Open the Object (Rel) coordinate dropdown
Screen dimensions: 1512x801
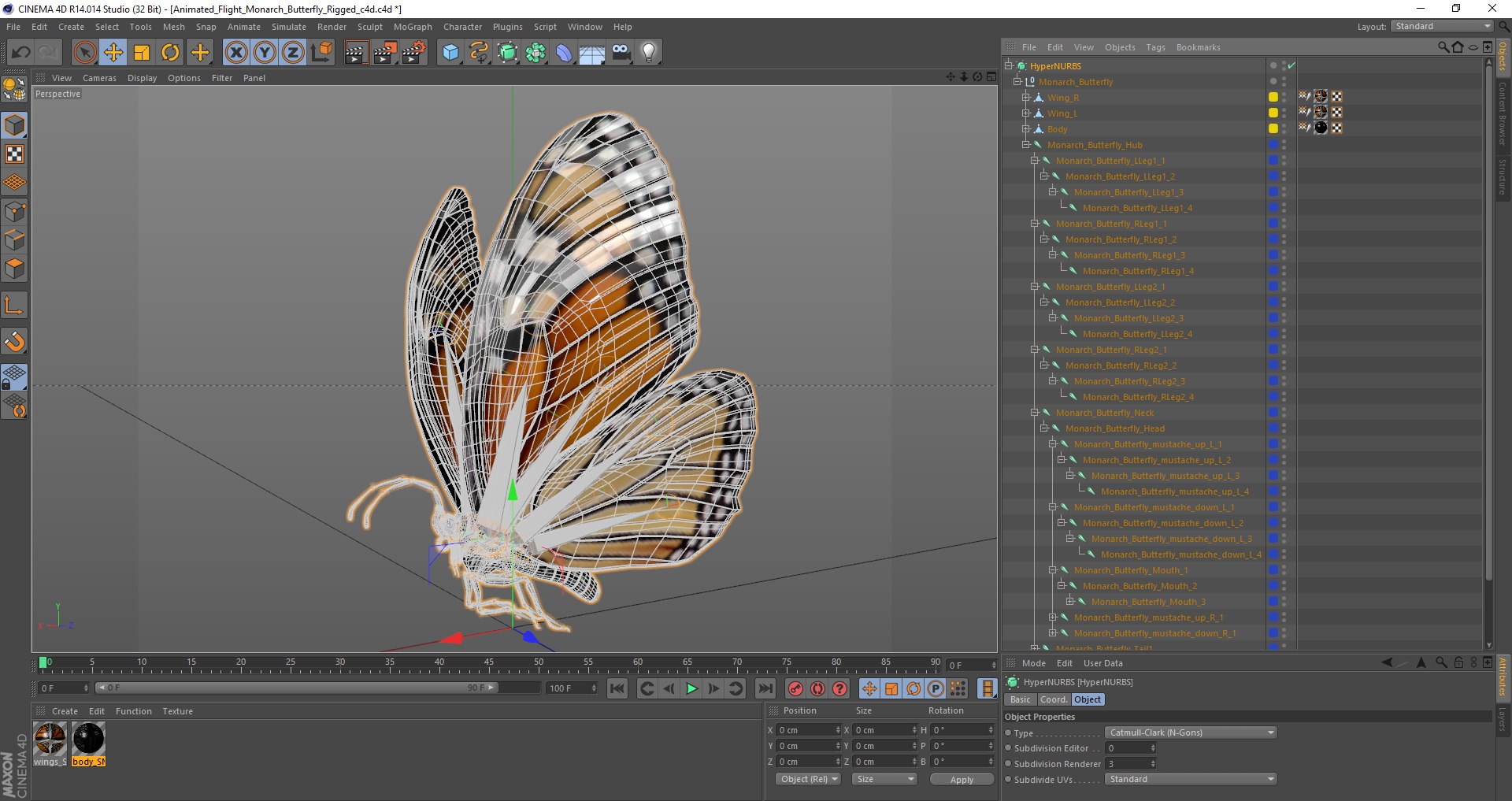coord(808,779)
